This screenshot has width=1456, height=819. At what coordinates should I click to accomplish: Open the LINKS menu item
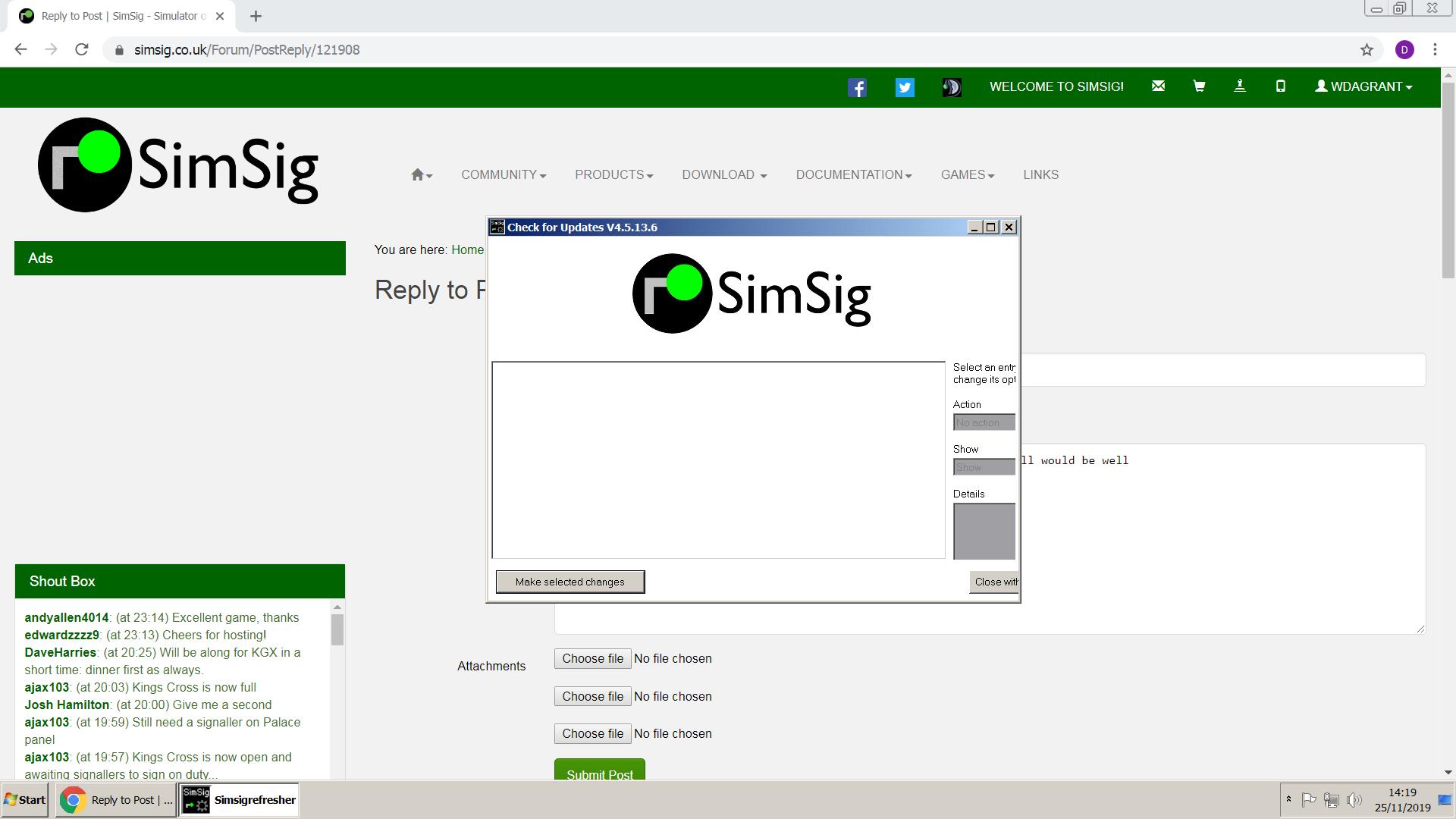point(1040,175)
